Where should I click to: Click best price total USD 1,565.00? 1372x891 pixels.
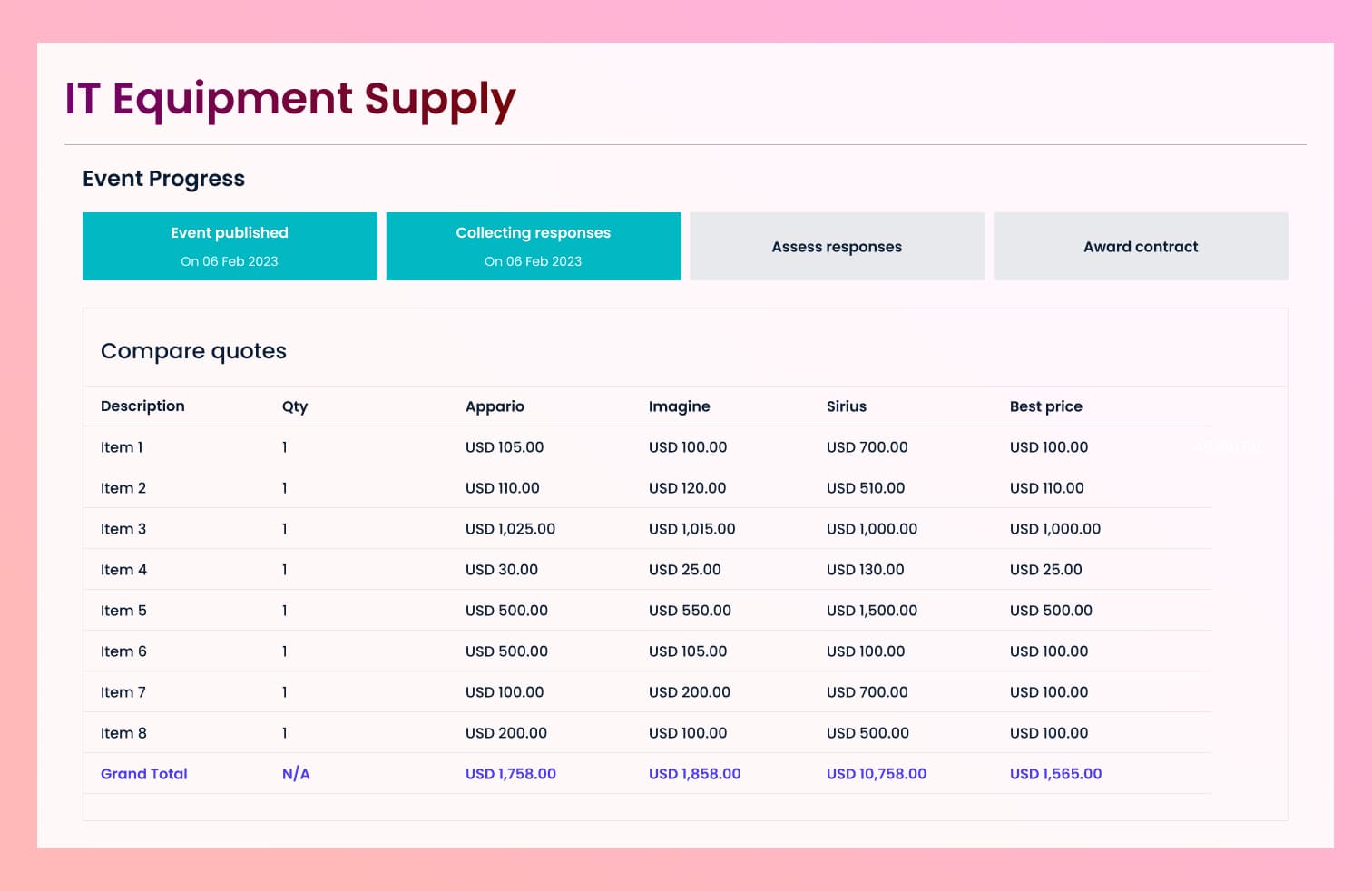point(1055,774)
